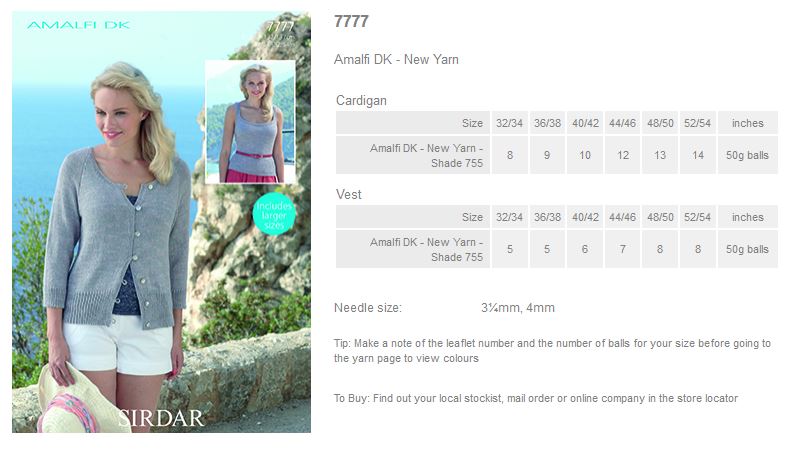Click the AMALFI DK title on the cover

pos(78,25)
